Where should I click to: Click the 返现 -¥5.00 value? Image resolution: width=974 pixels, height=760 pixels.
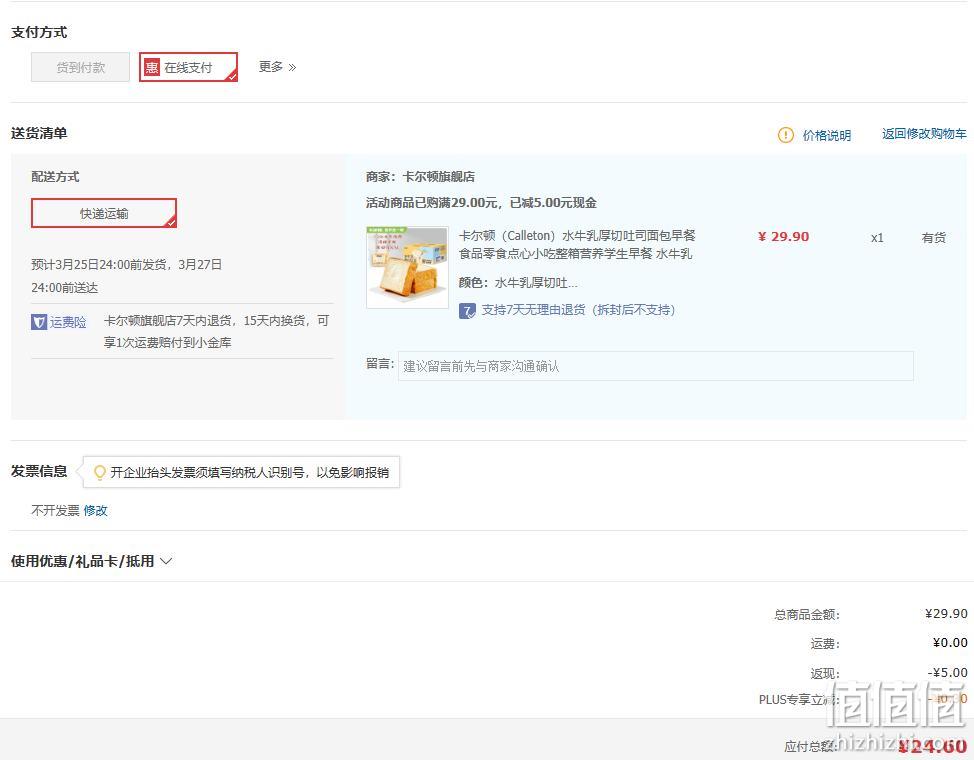(x=947, y=672)
